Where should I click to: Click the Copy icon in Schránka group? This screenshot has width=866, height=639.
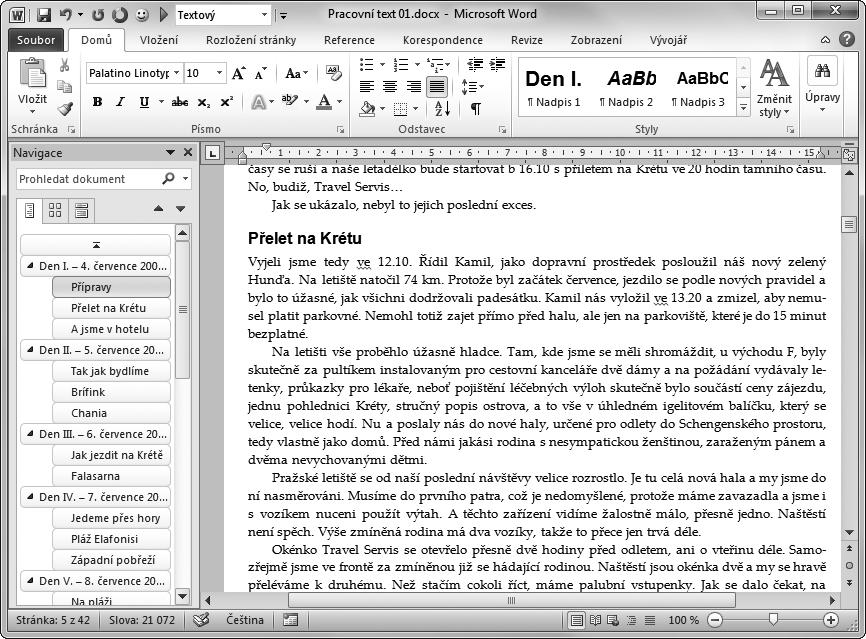65,87
